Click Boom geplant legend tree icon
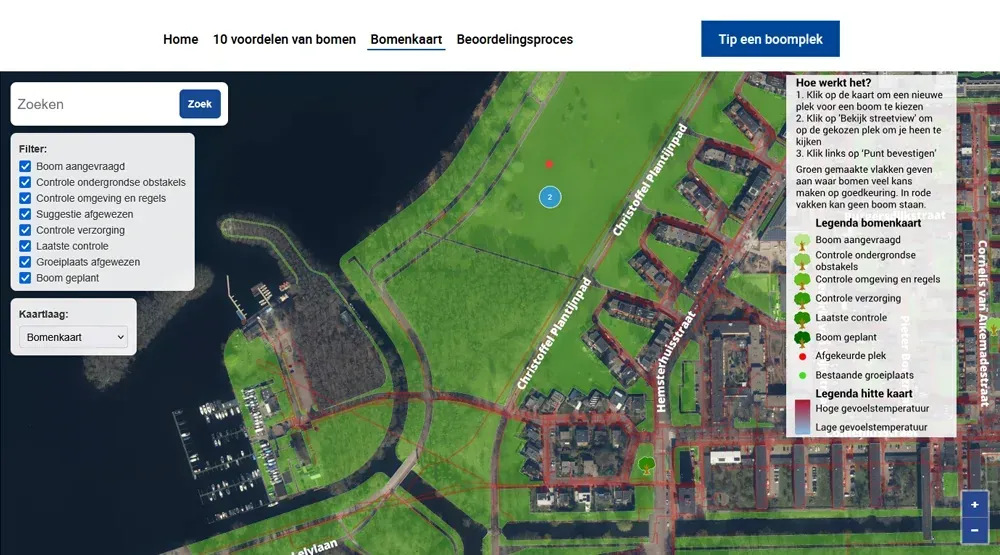The width and height of the screenshot is (1000, 555). click(802, 338)
